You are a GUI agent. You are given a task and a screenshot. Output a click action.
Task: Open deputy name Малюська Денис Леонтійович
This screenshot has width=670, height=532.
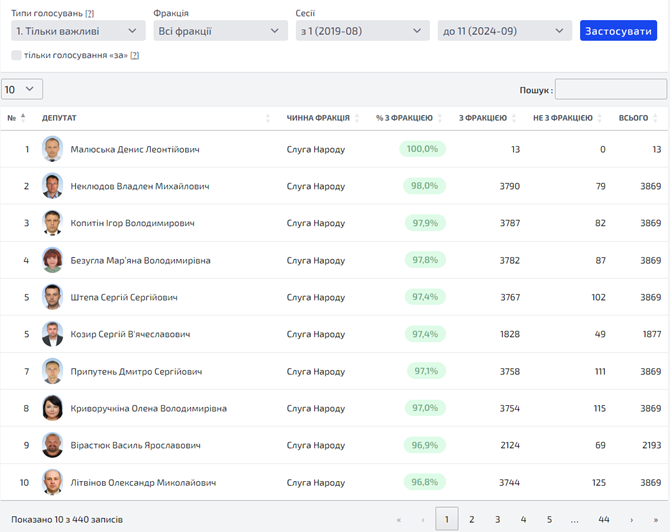[135, 150]
